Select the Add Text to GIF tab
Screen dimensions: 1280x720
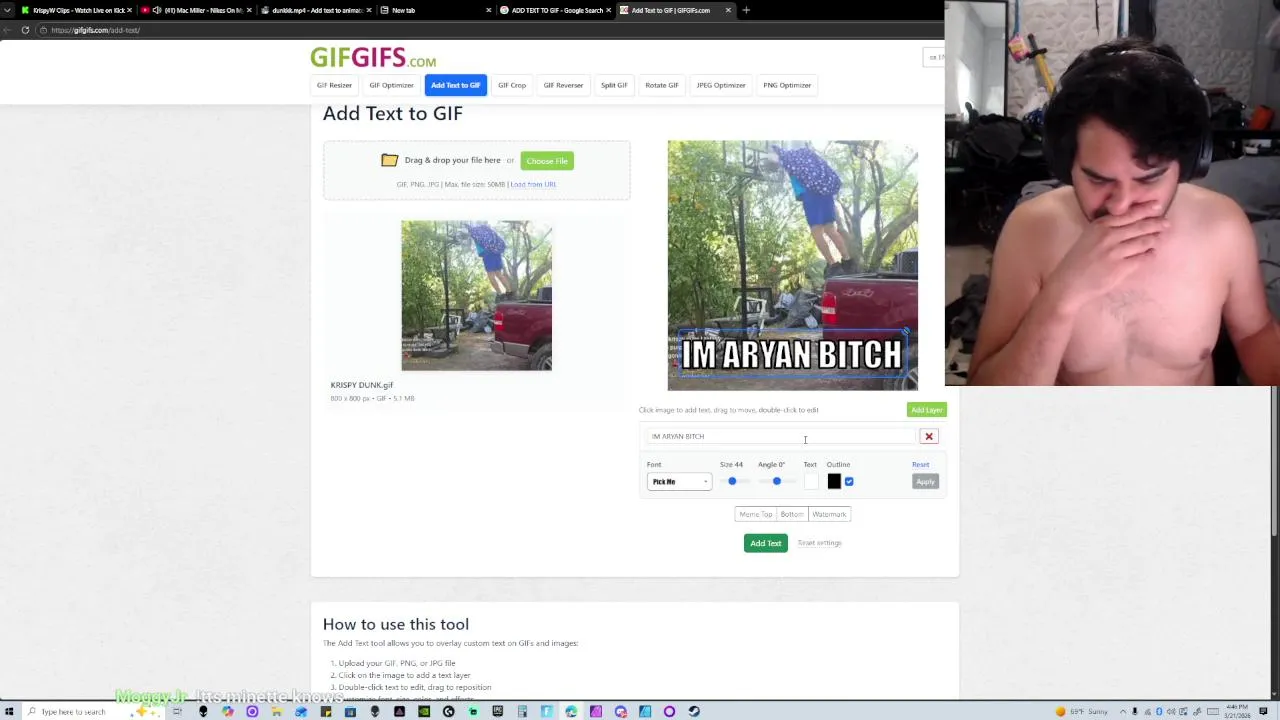pyautogui.click(x=455, y=85)
